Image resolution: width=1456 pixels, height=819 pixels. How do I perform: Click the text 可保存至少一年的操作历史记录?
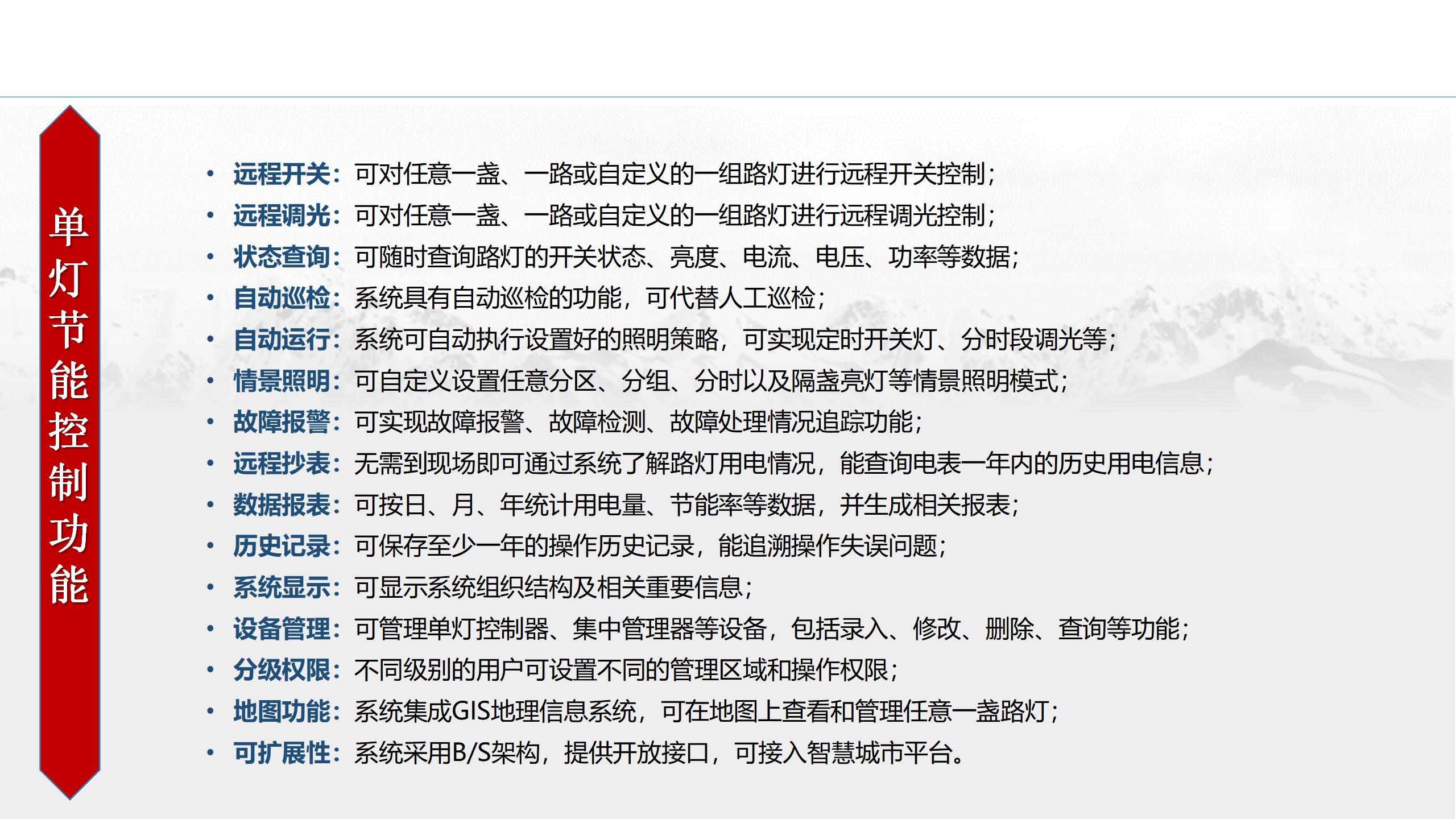pos(524,546)
